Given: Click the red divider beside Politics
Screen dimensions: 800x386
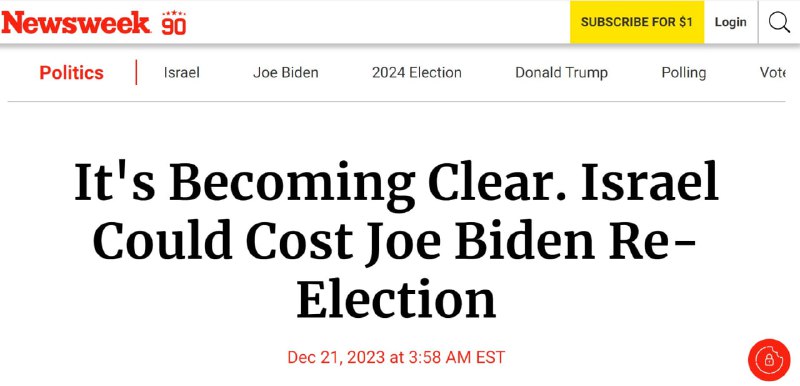Looking at the screenshot, I should pos(137,72).
